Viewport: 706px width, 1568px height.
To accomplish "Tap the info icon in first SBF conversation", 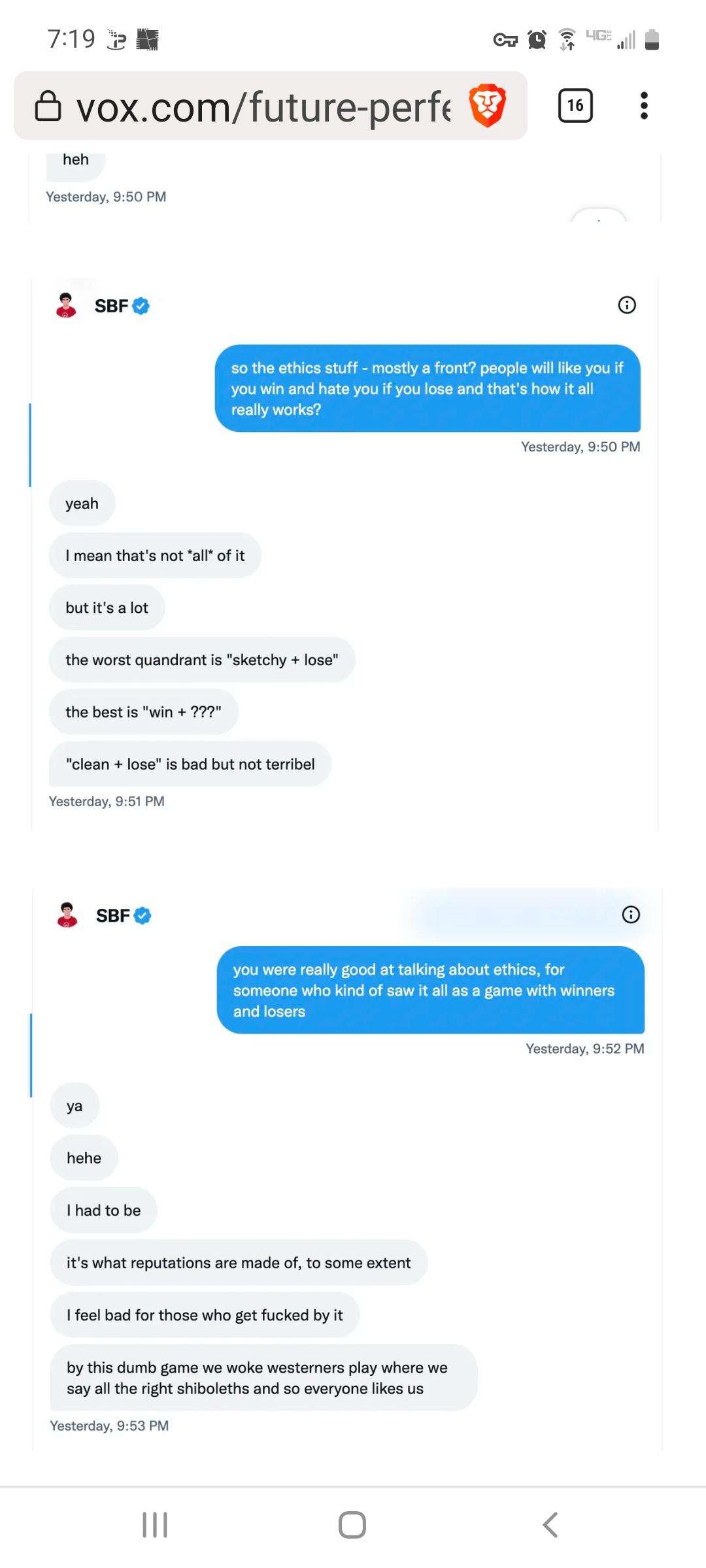I will [627, 305].
